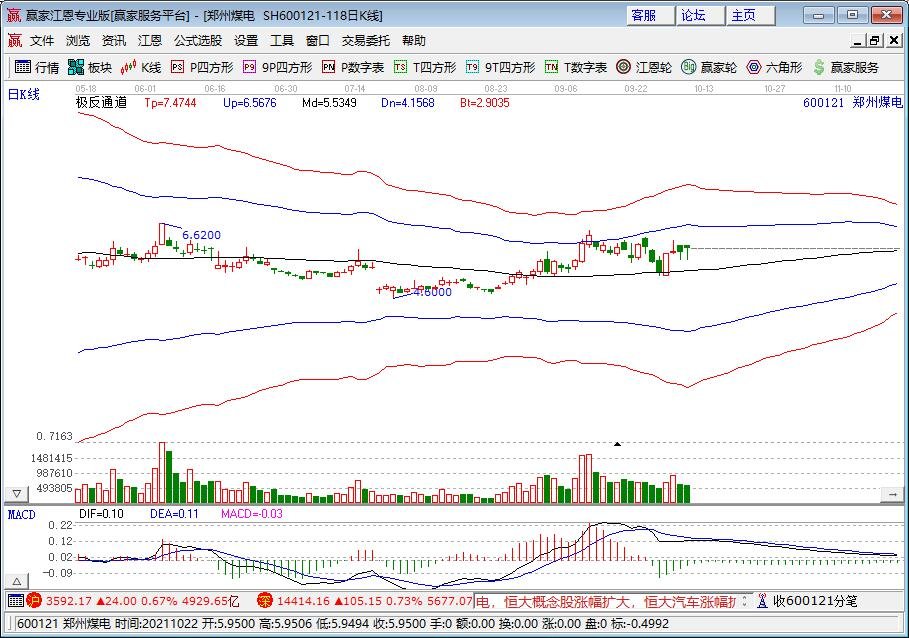Open the 六角形 hexagon tool
This screenshot has width=909, height=638.
pyautogui.click(x=774, y=68)
